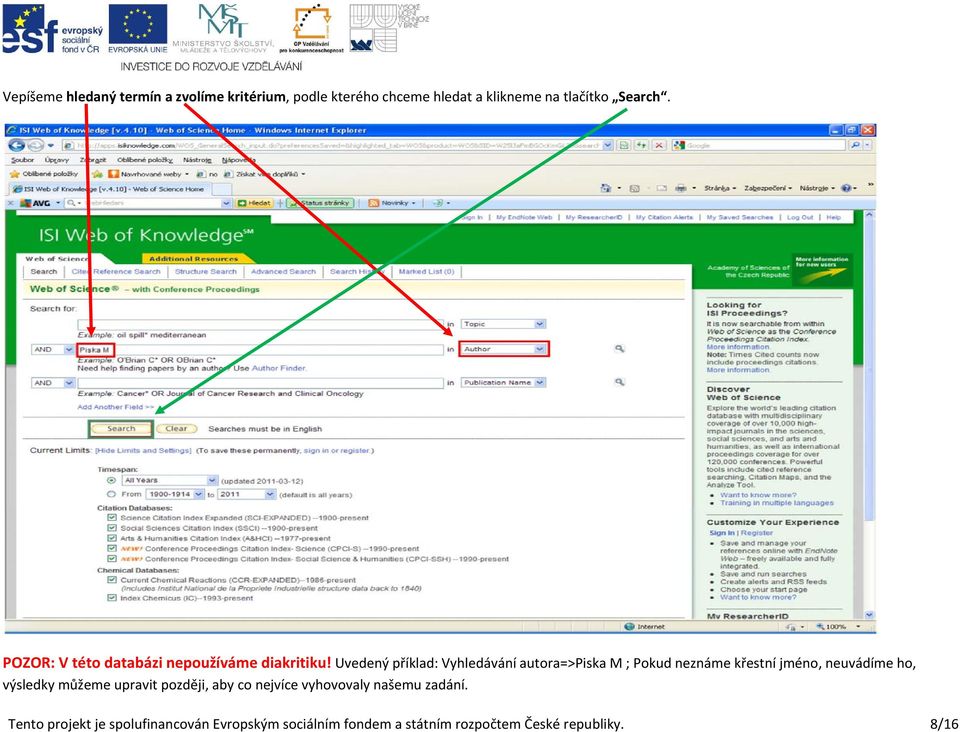Screen dimensions: 960x732
Task: Click the red Stop loading icon
Action: pyautogui.click(x=659, y=145)
